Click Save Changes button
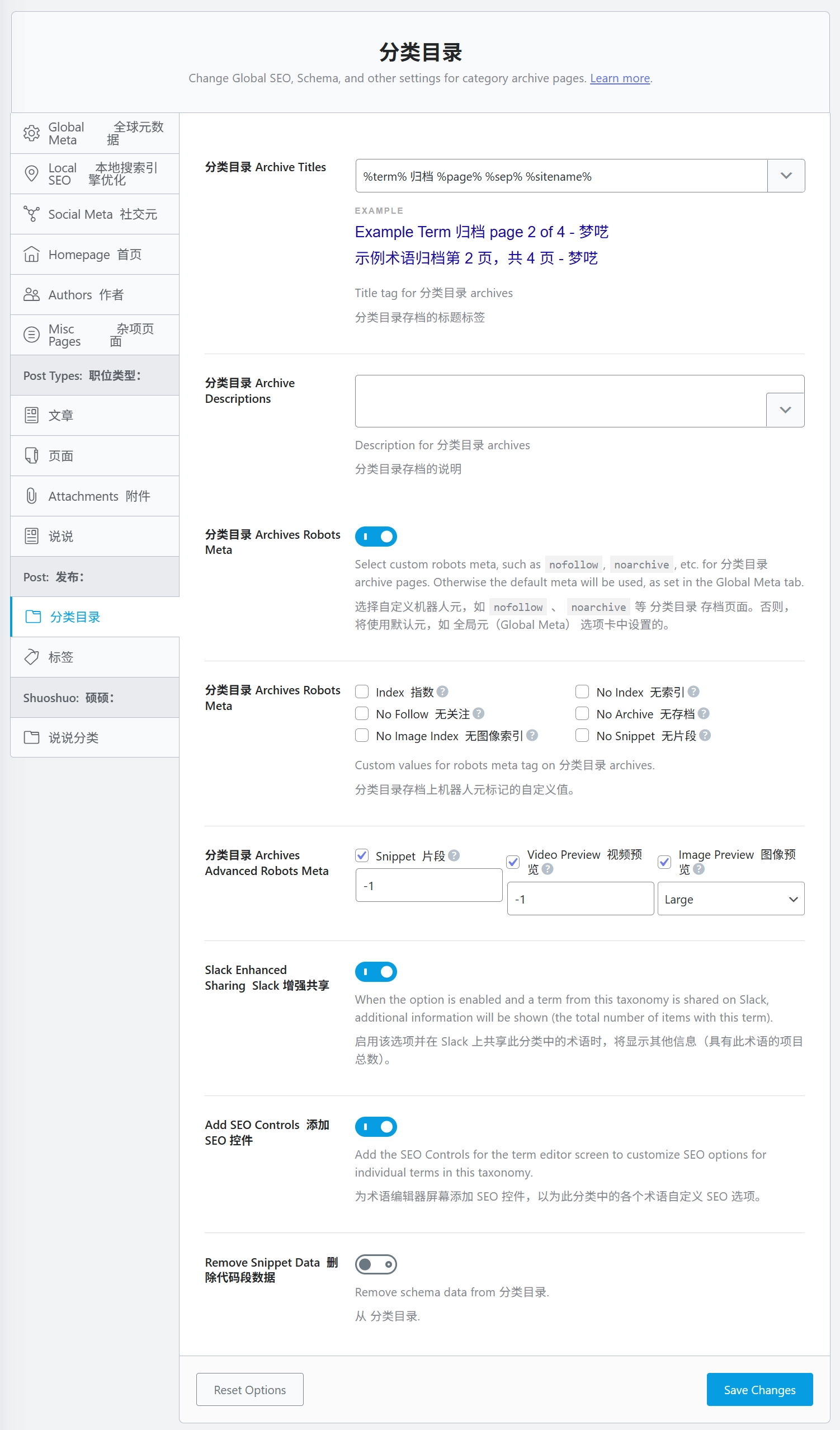The image size is (840, 1430). point(759,1390)
